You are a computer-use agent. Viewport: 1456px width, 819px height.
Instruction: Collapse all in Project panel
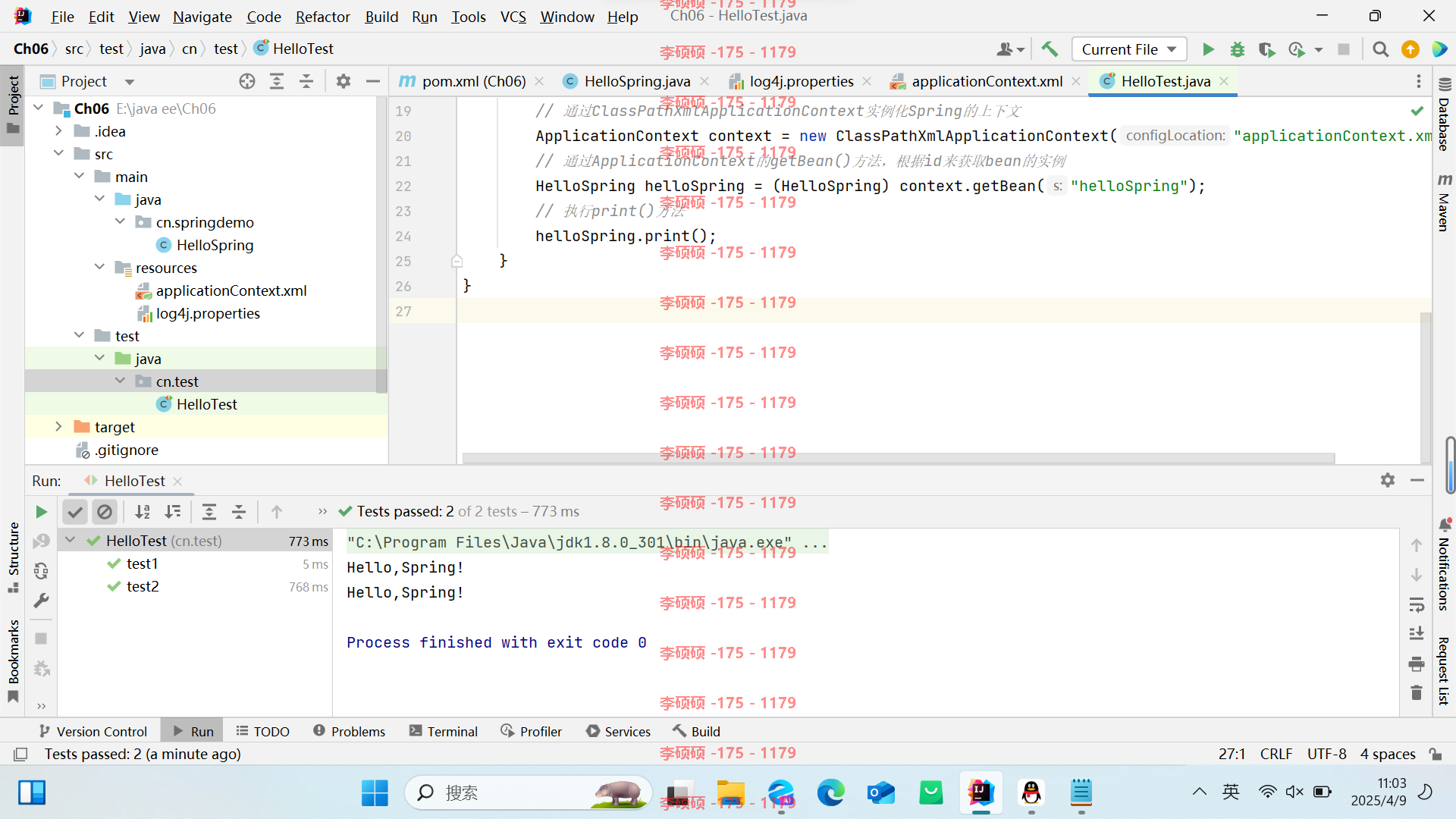306,81
